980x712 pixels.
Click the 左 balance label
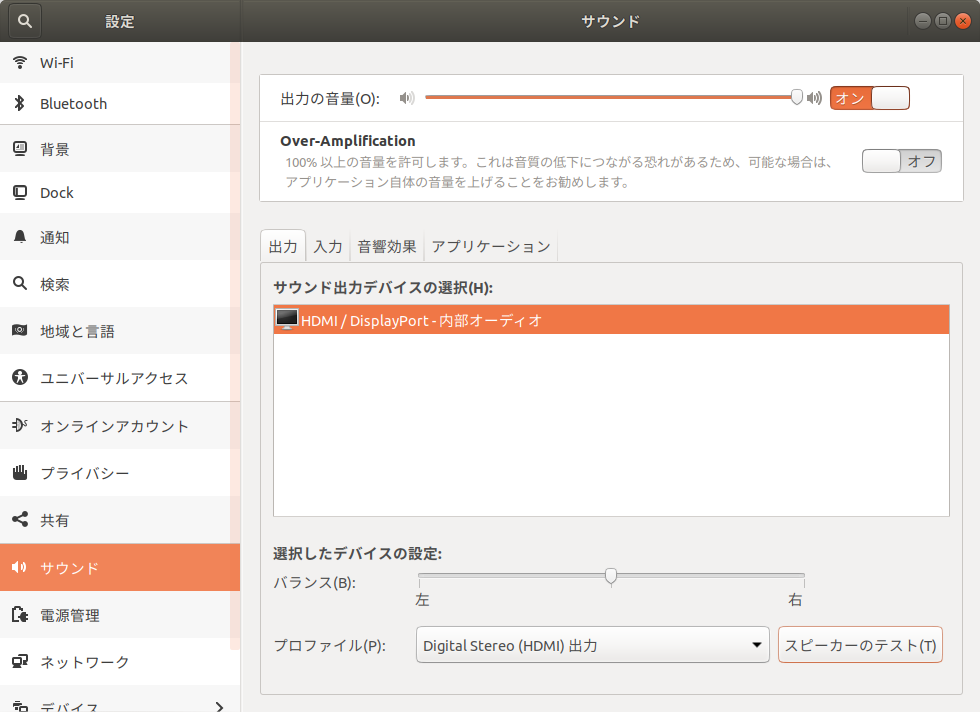point(422,599)
